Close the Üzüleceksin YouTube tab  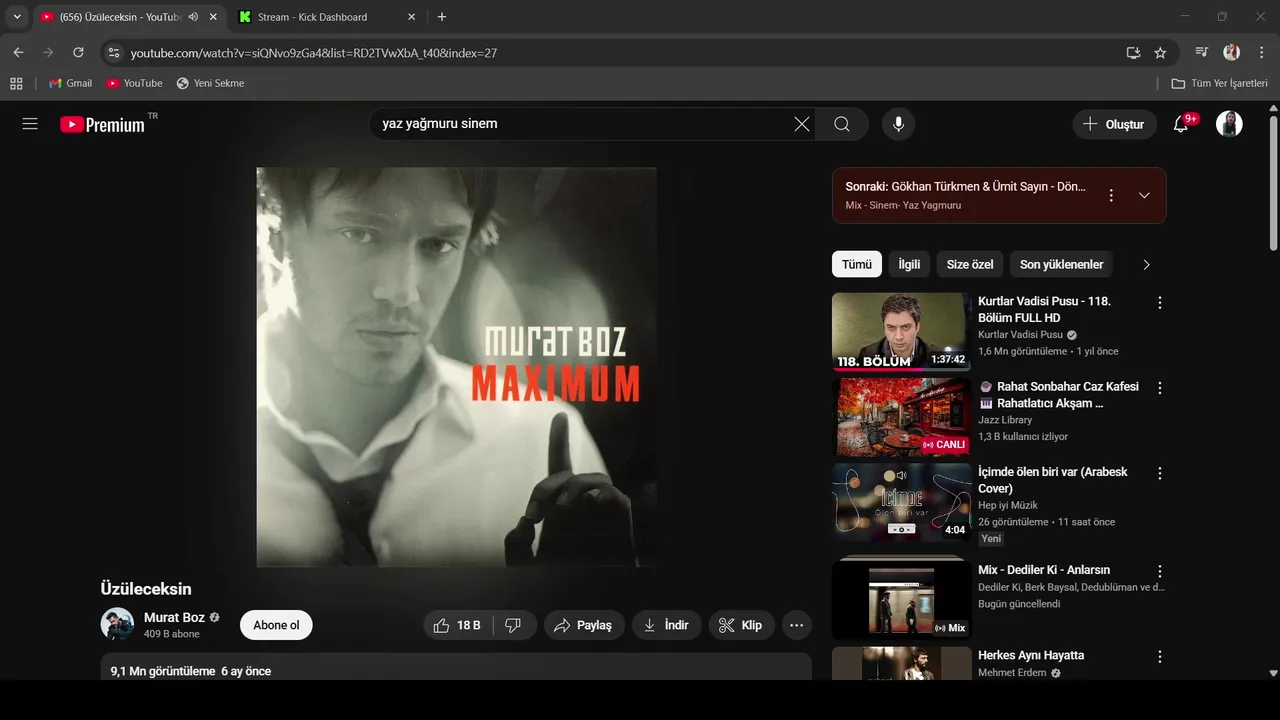(213, 17)
